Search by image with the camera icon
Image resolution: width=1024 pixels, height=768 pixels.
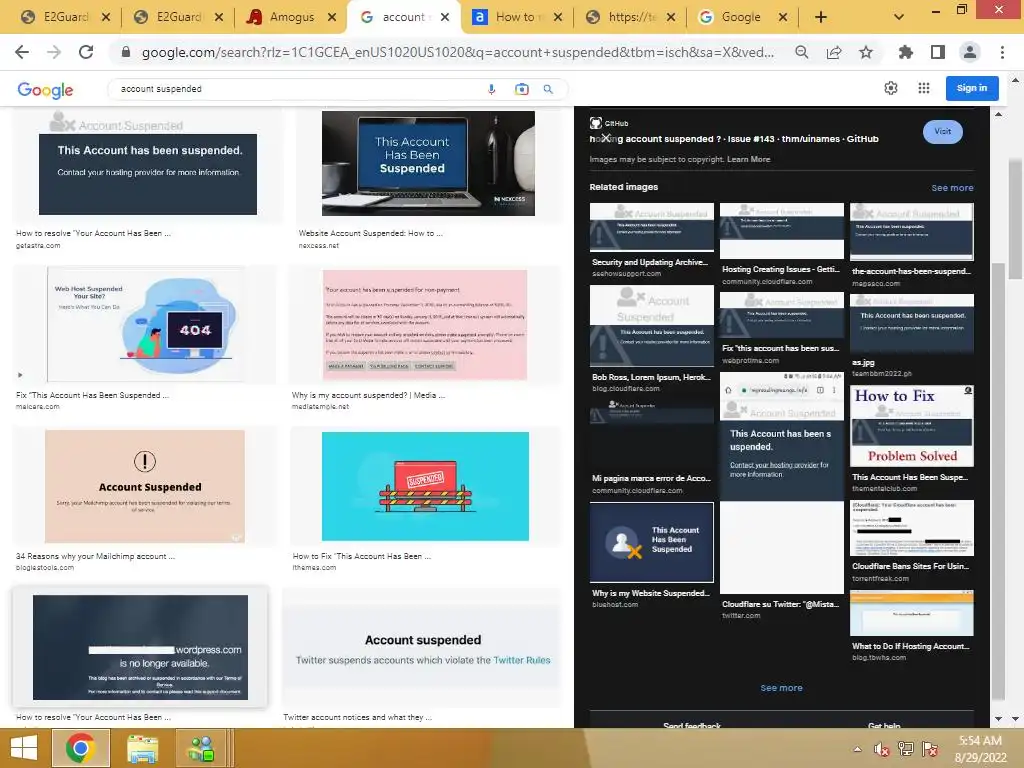click(521, 89)
